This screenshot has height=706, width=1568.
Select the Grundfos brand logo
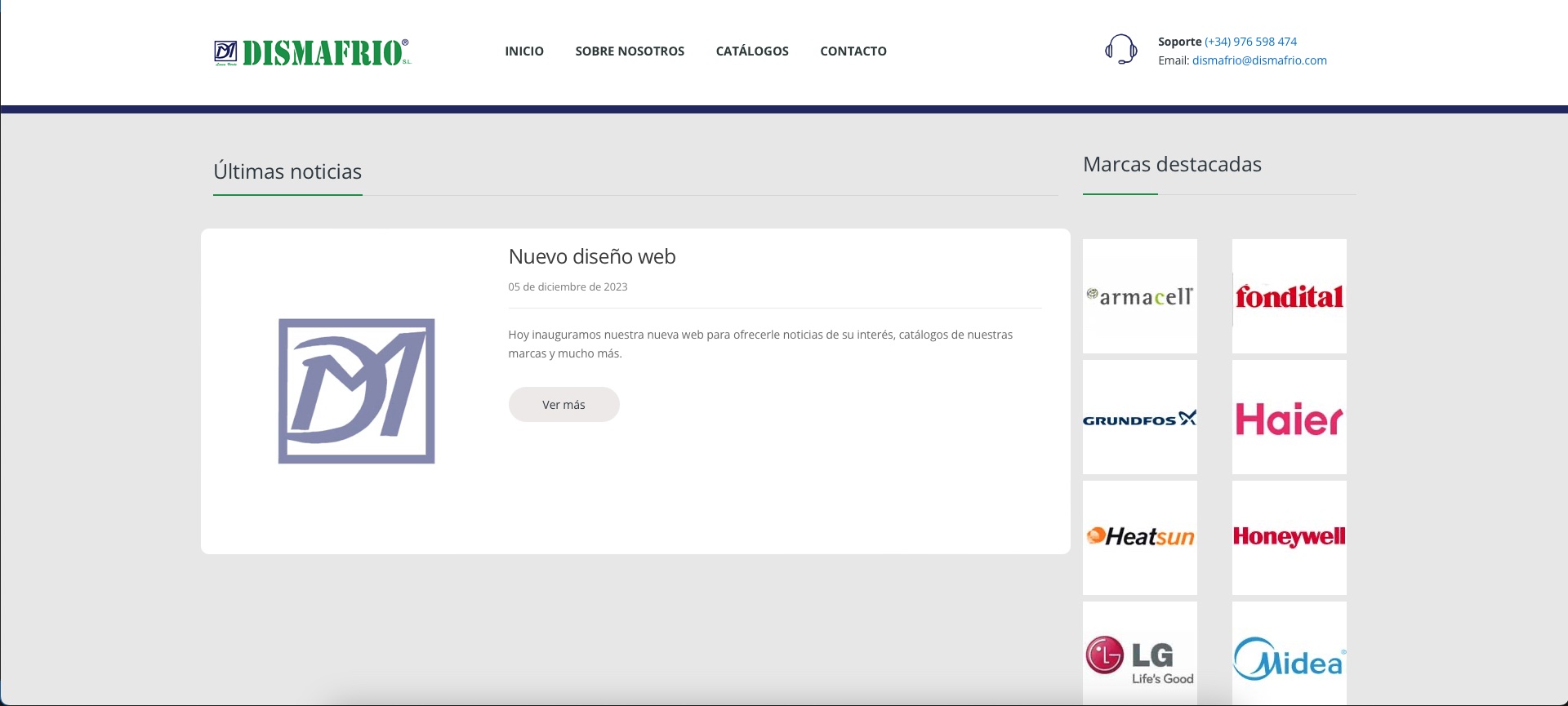(x=1139, y=418)
